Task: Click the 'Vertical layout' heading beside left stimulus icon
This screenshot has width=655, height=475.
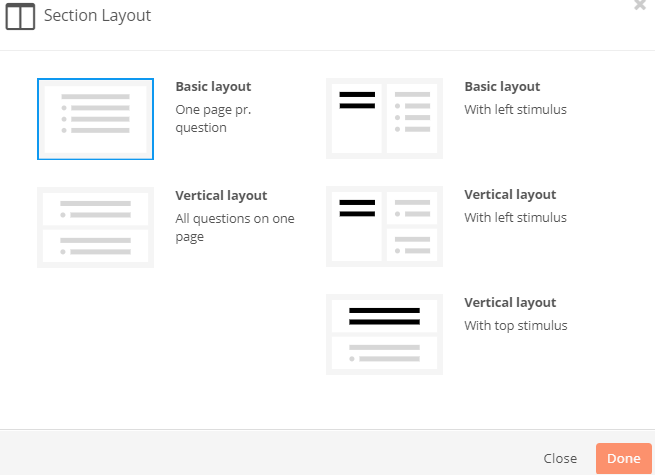Action: click(510, 194)
